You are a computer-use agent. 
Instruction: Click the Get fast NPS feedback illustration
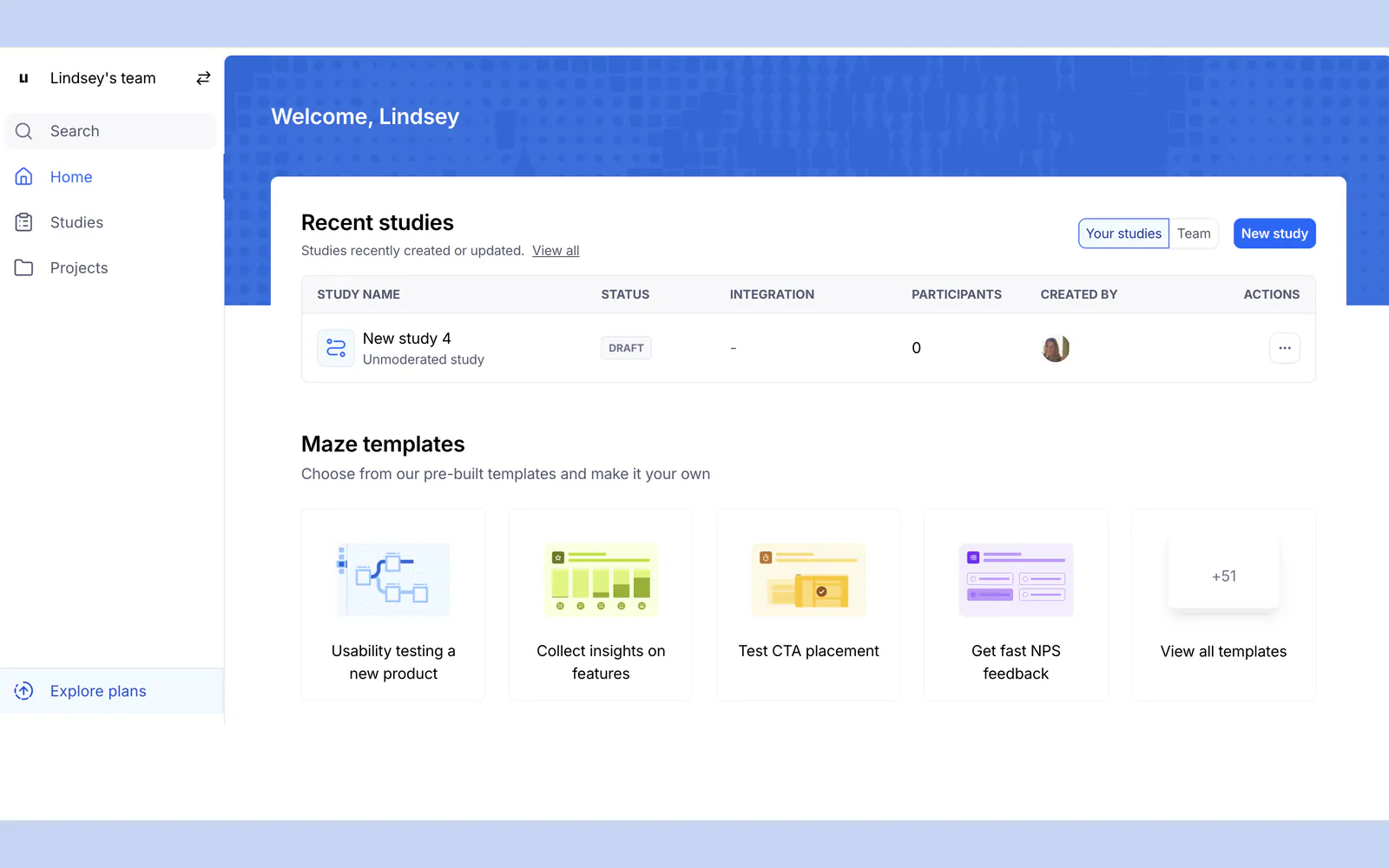pos(1016,580)
